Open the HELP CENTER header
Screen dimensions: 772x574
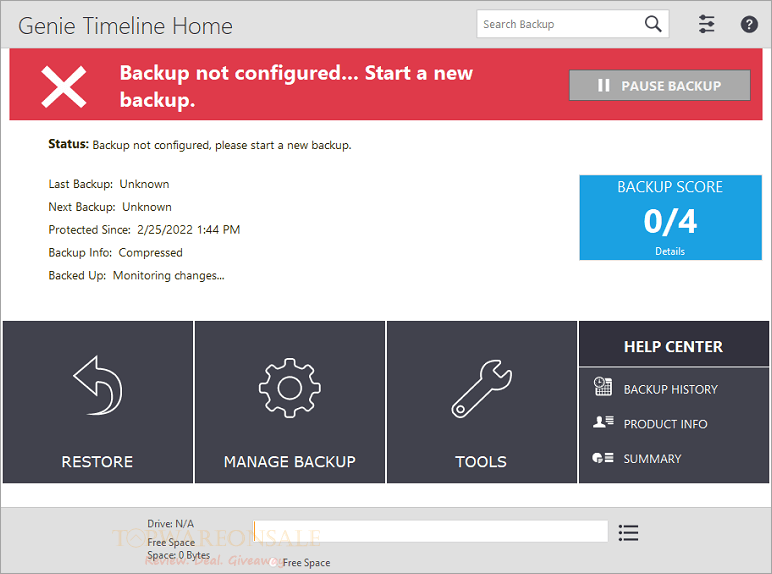(674, 347)
